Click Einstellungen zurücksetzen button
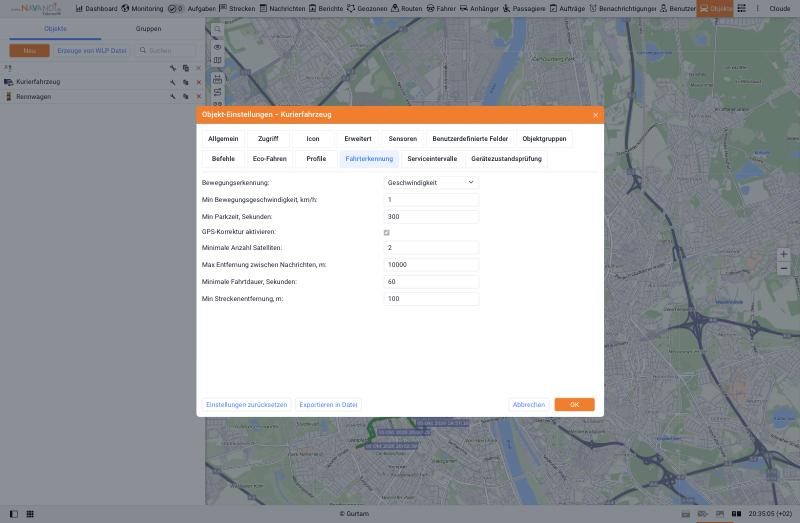Image resolution: width=800 pixels, height=523 pixels. coord(246,405)
